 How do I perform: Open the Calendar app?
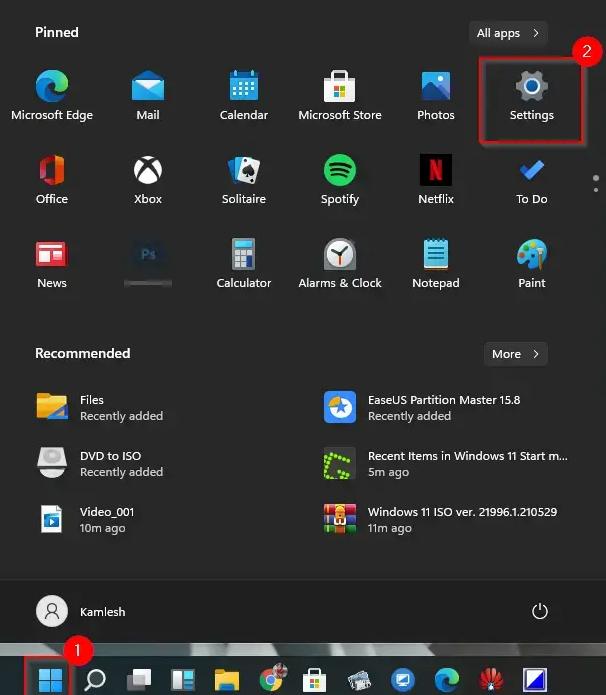point(243,95)
